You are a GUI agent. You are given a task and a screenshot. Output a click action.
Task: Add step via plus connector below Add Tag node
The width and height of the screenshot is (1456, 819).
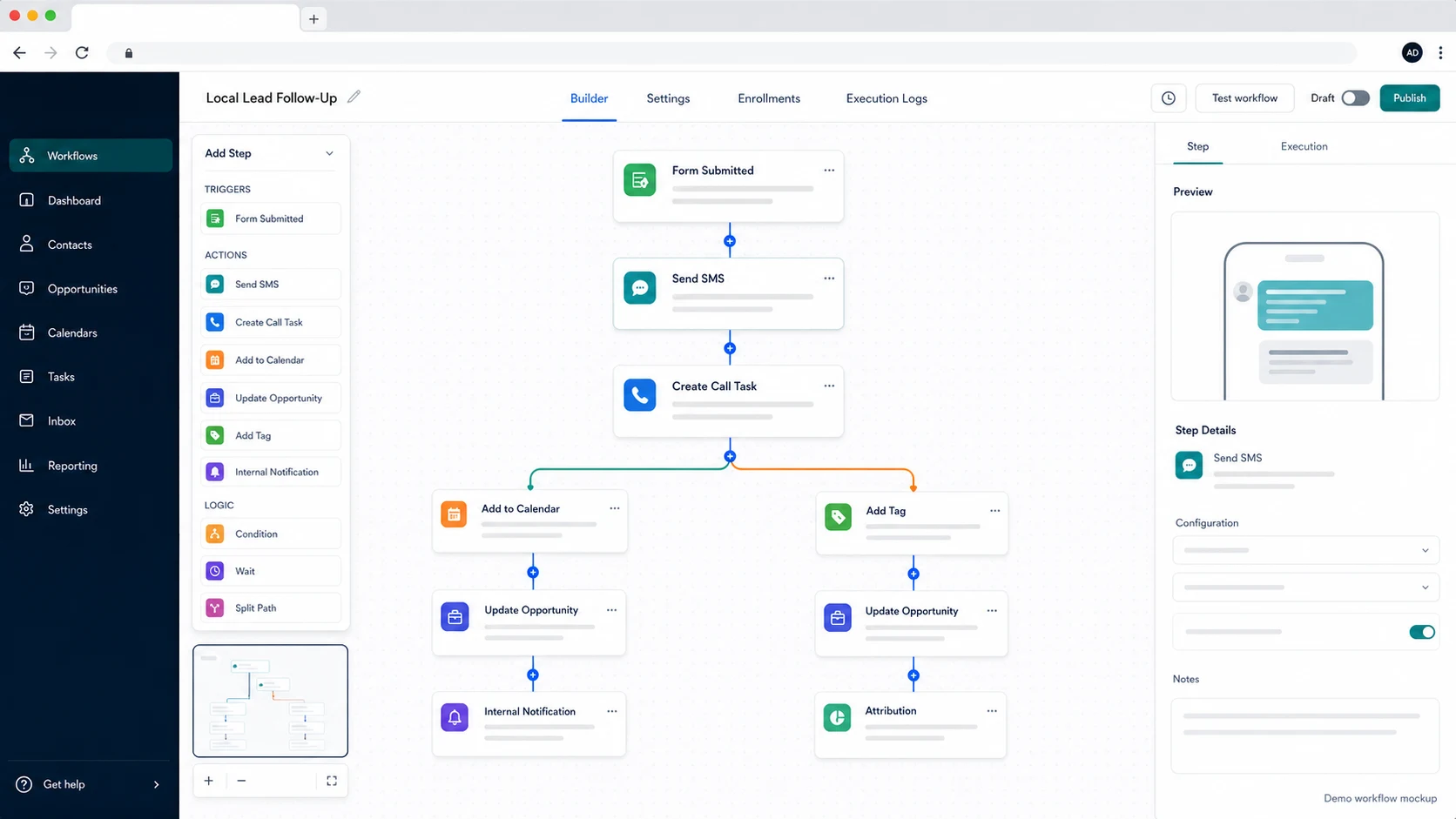pos(913,574)
